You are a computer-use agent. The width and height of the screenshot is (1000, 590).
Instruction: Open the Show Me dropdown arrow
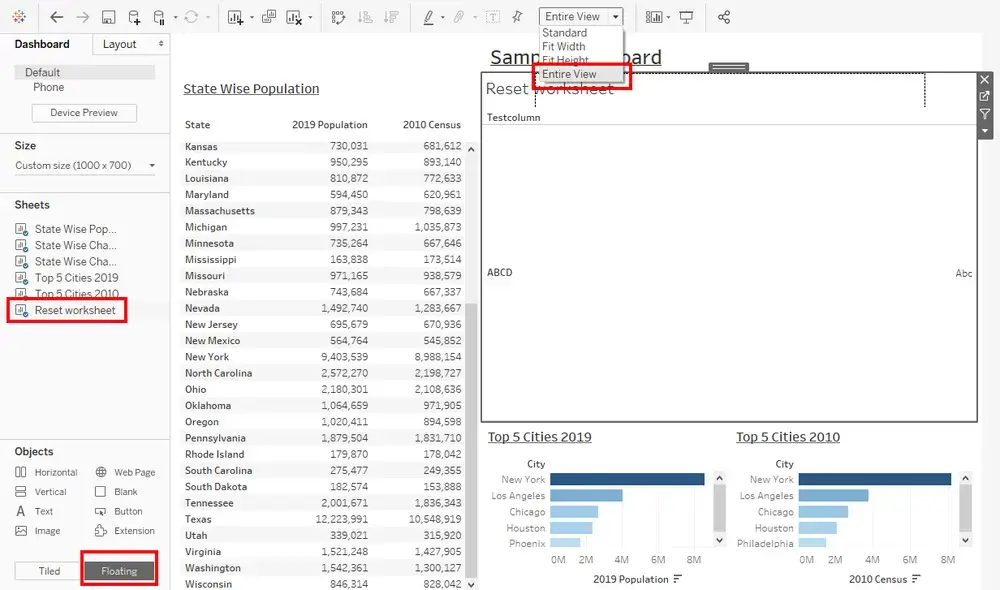668,17
